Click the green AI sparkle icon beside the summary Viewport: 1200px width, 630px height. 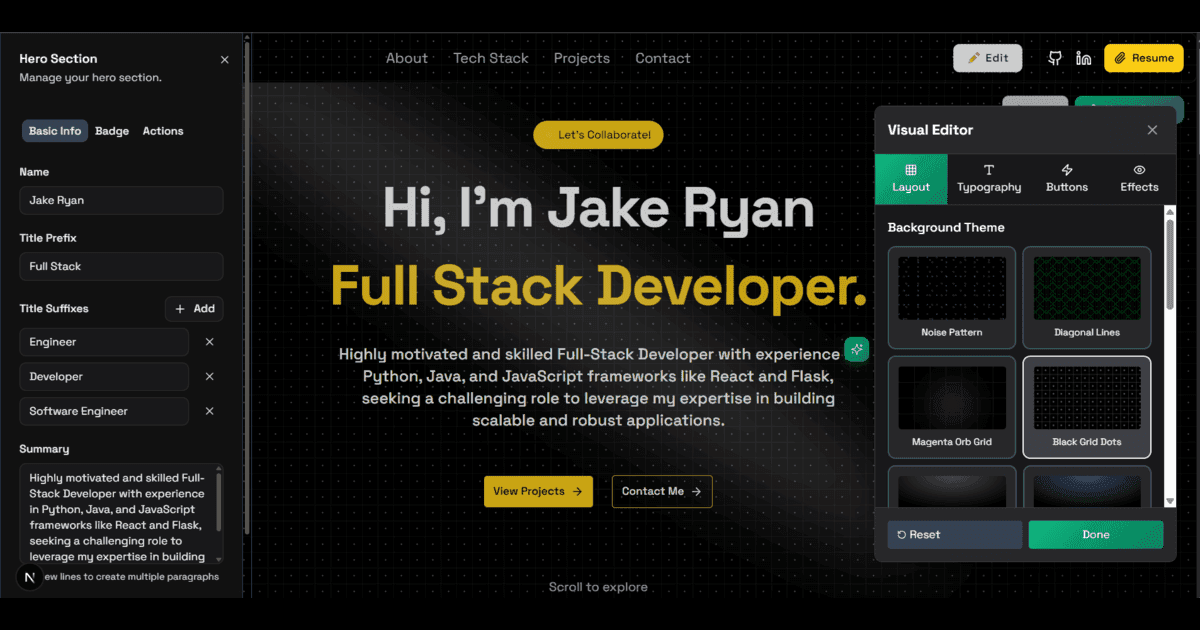(x=856, y=351)
